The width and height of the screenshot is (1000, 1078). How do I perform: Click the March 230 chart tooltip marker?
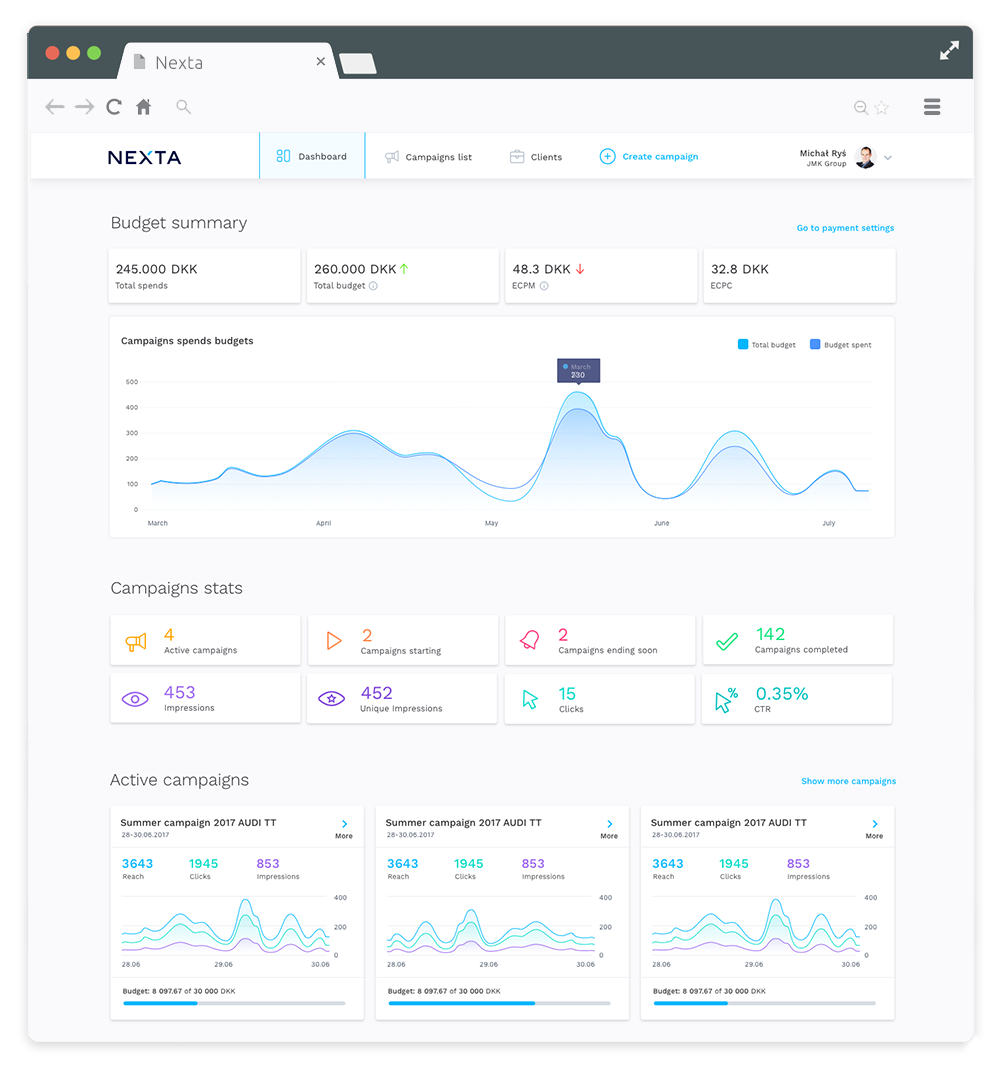pyautogui.click(x=578, y=371)
